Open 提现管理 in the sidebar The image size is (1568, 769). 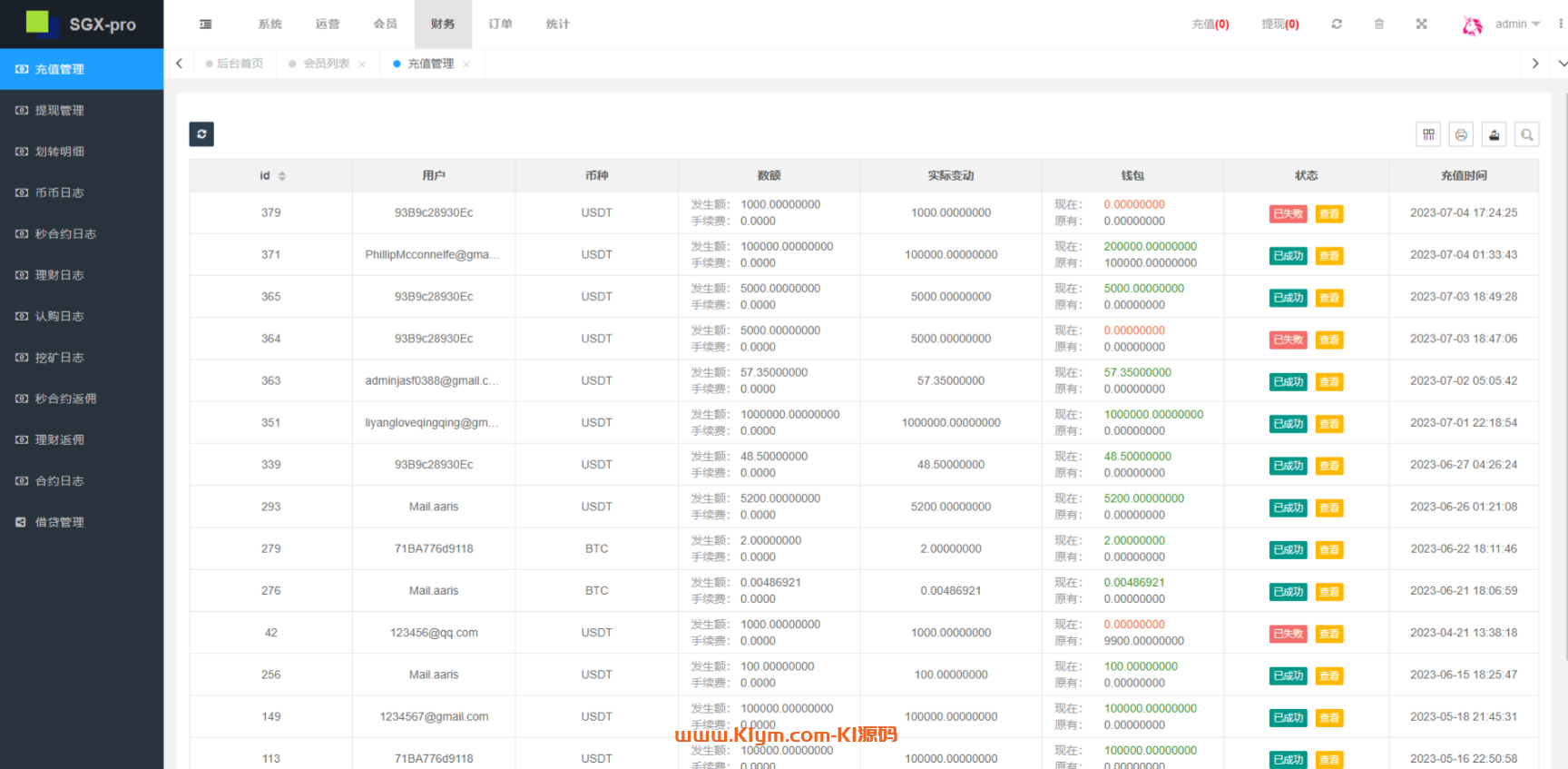[60, 111]
